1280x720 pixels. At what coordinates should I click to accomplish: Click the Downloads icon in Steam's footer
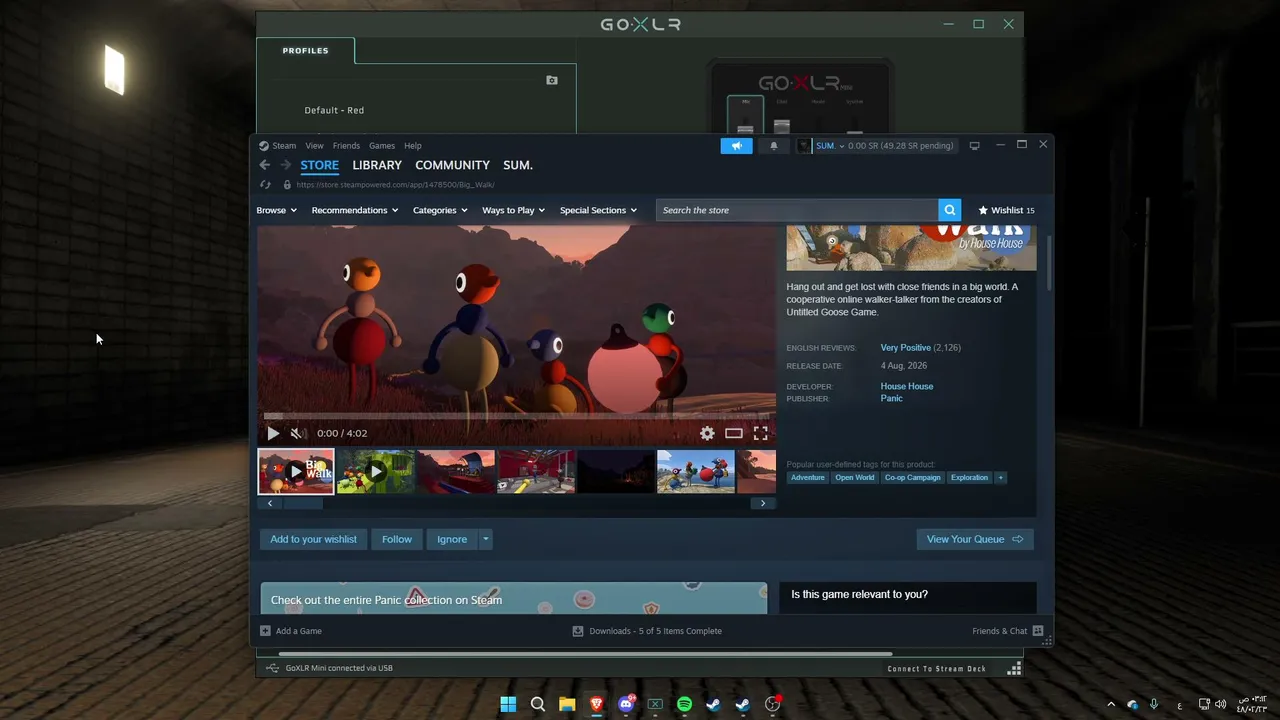tap(578, 631)
